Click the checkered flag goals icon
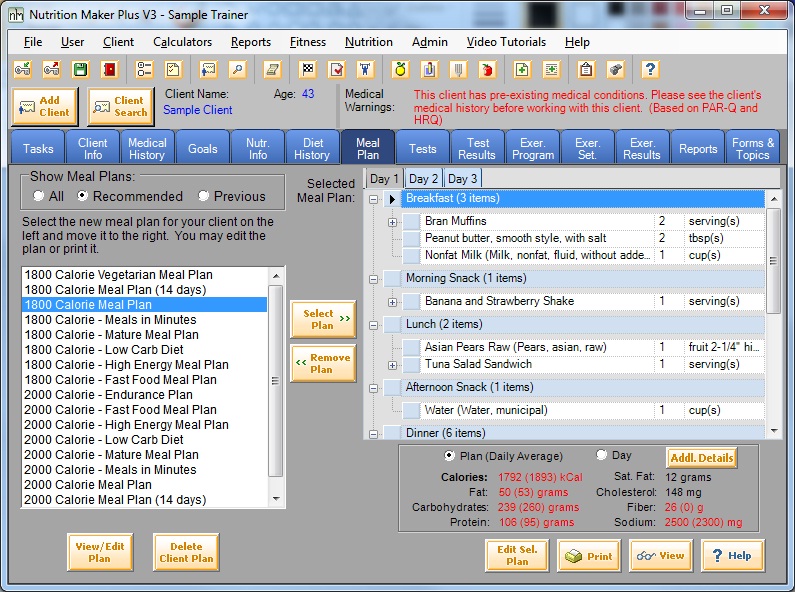This screenshot has width=795, height=592. tap(307, 69)
